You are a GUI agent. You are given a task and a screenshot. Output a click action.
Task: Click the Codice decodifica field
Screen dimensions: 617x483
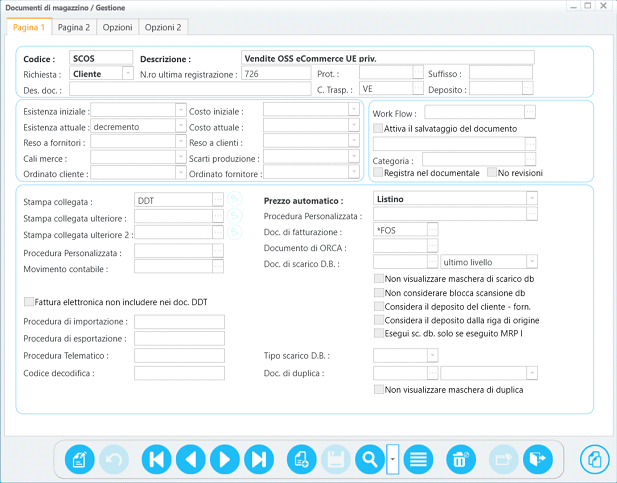click(179, 373)
